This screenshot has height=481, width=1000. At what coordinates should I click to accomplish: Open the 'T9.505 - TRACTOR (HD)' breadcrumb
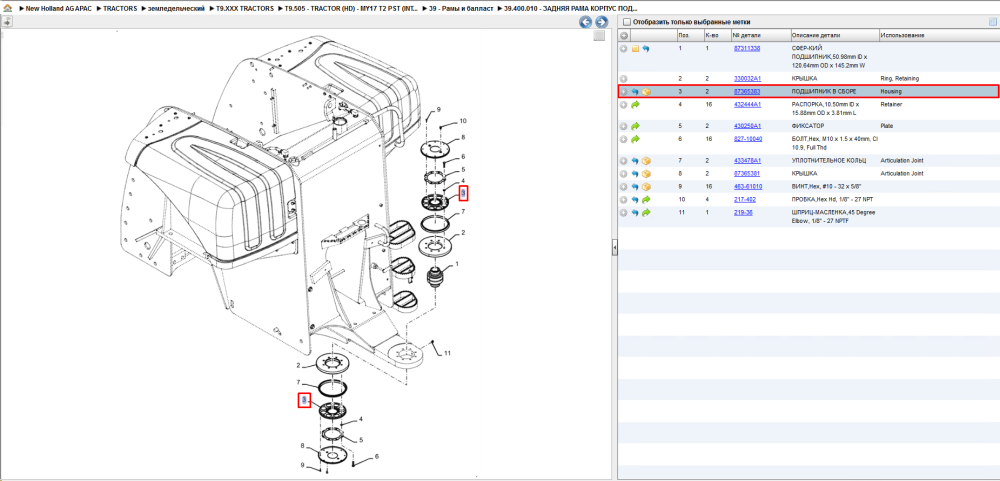pos(352,8)
